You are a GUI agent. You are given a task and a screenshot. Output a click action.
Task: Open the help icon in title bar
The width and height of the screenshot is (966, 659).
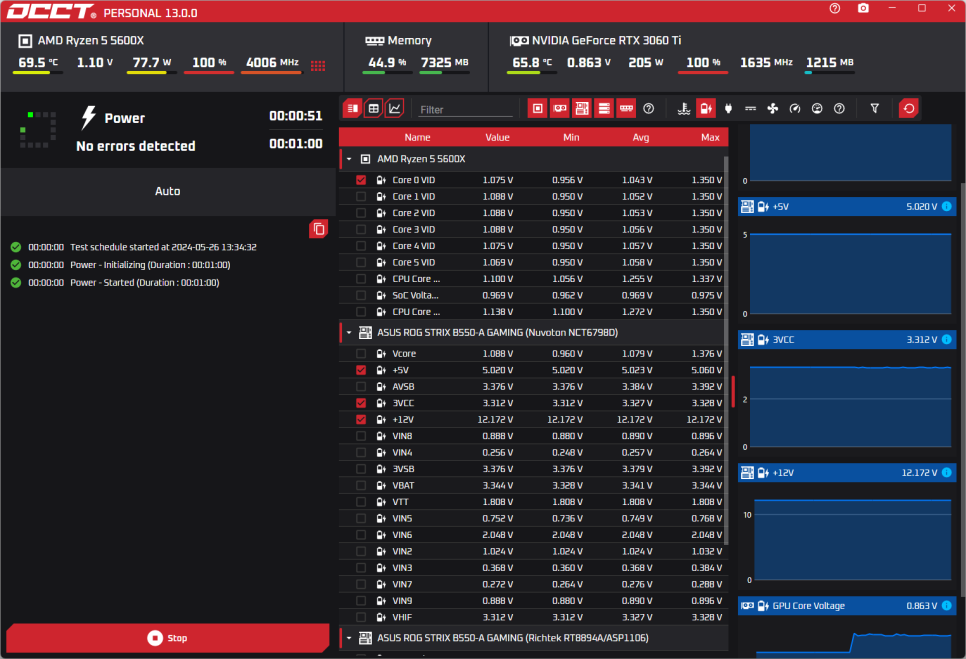click(835, 9)
